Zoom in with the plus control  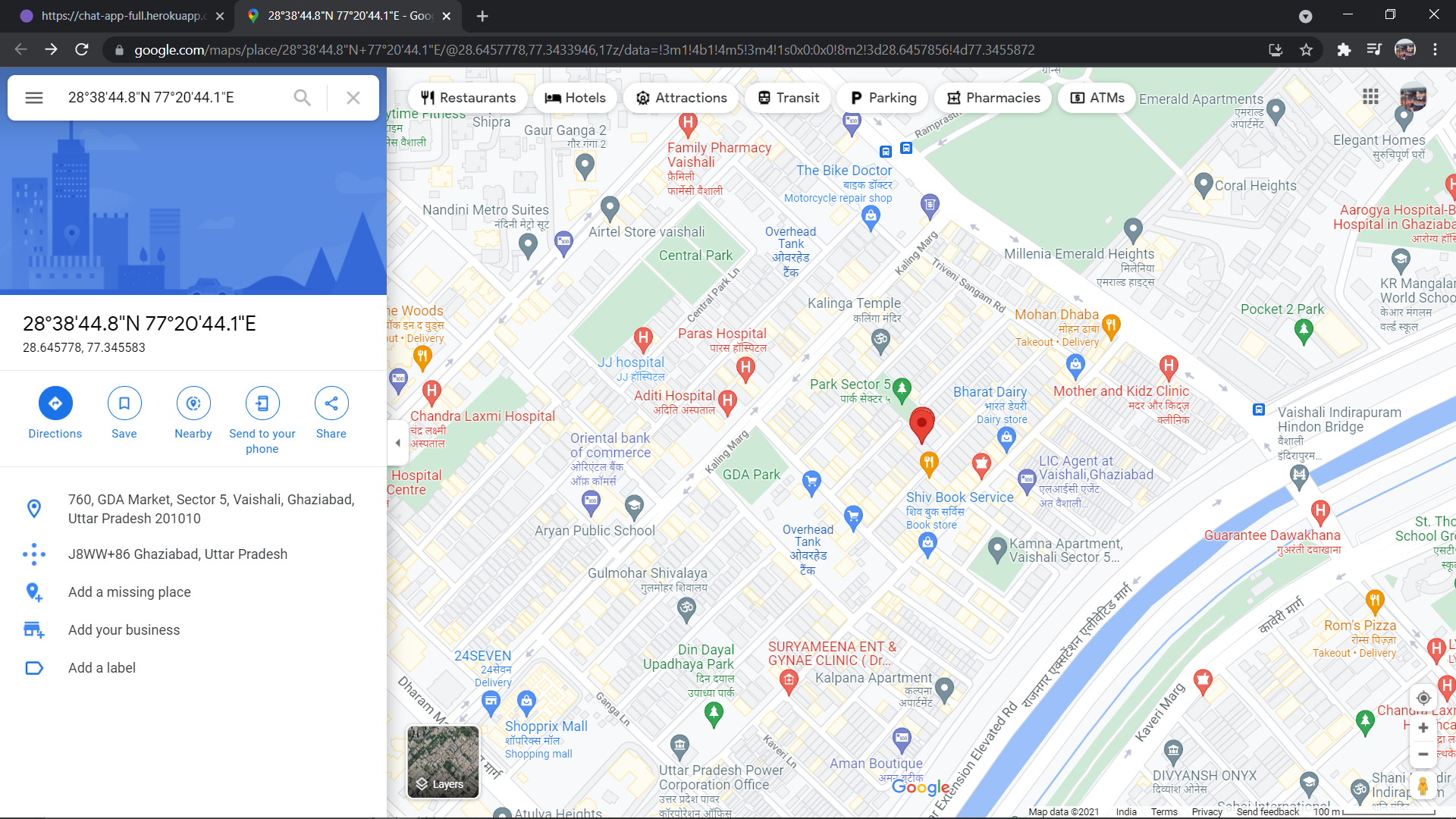click(1423, 727)
